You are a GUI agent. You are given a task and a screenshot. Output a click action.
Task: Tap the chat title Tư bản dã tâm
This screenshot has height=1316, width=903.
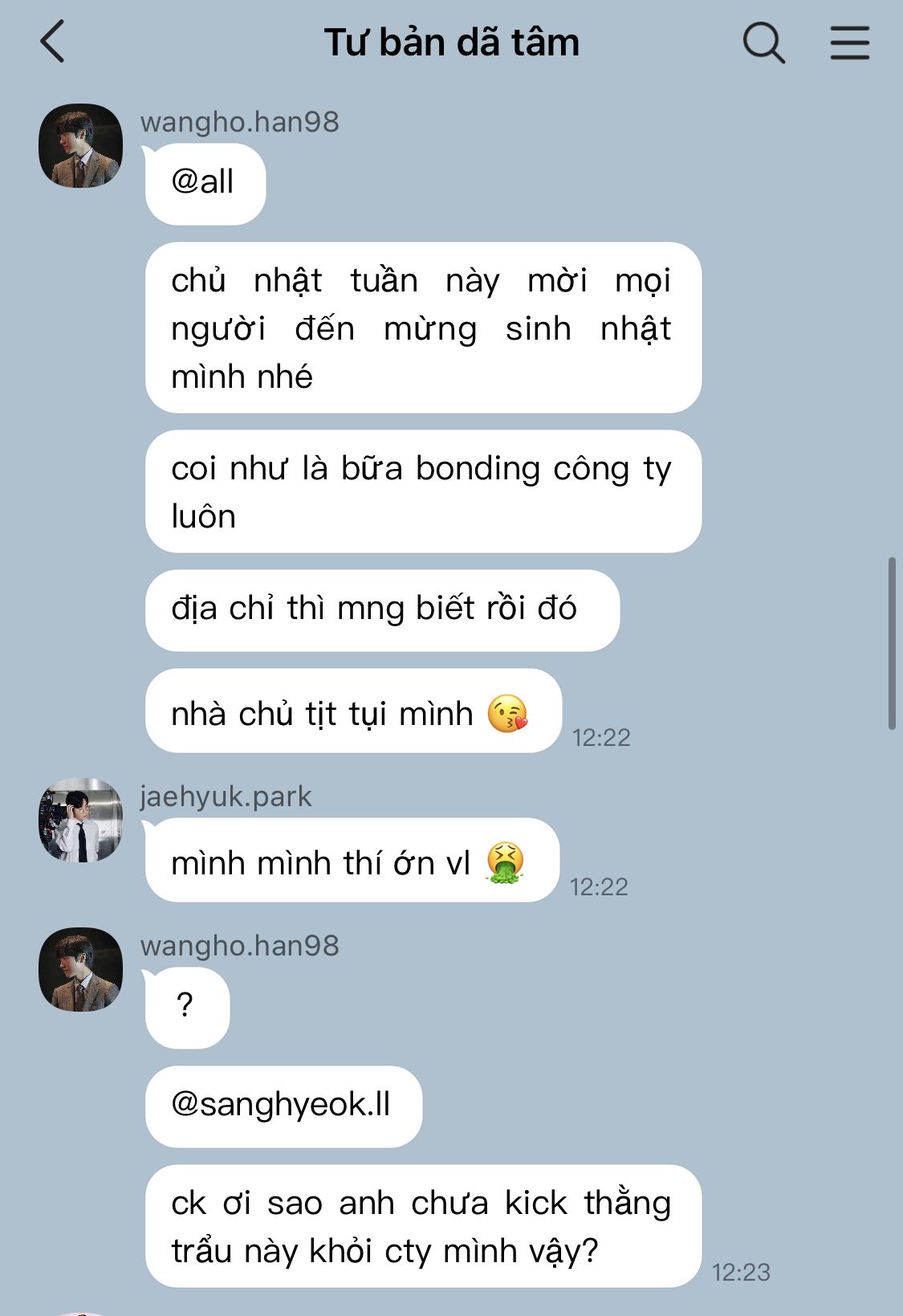tap(451, 43)
